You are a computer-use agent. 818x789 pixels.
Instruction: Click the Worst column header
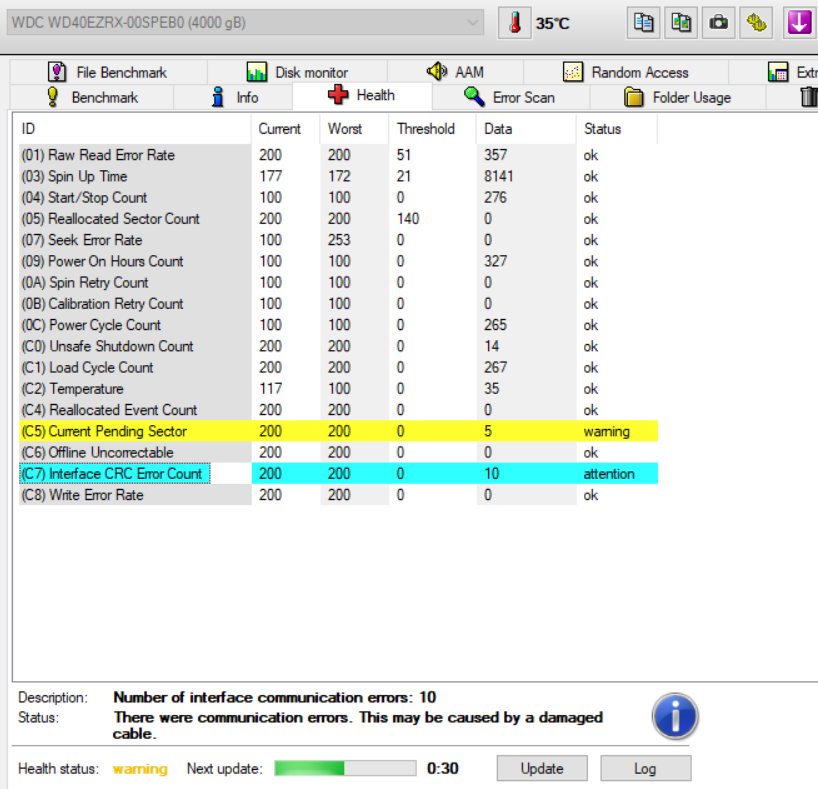(x=354, y=129)
